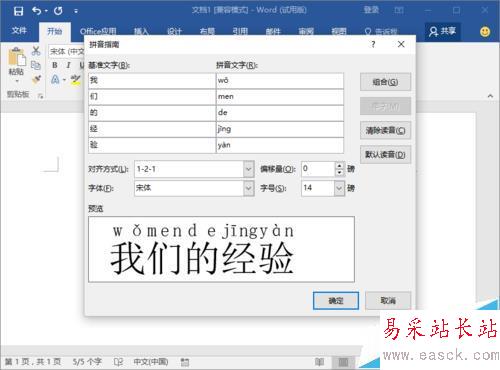
Task: Click the Redo/Repeat icon in title bar
Action: click(x=58, y=11)
